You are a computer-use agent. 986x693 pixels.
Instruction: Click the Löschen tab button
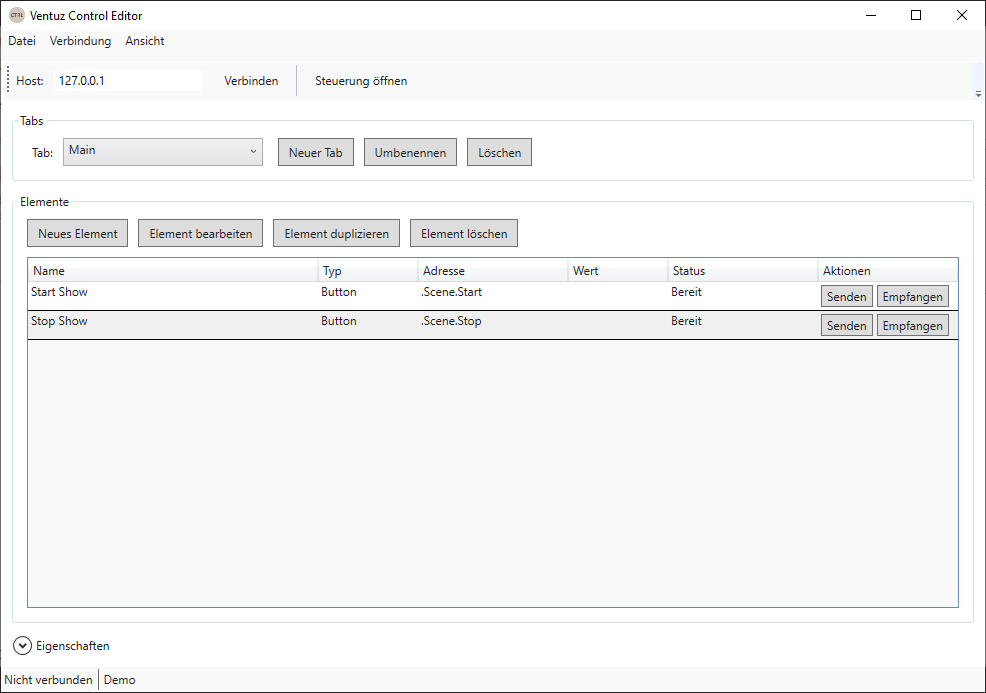(x=499, y=152)
